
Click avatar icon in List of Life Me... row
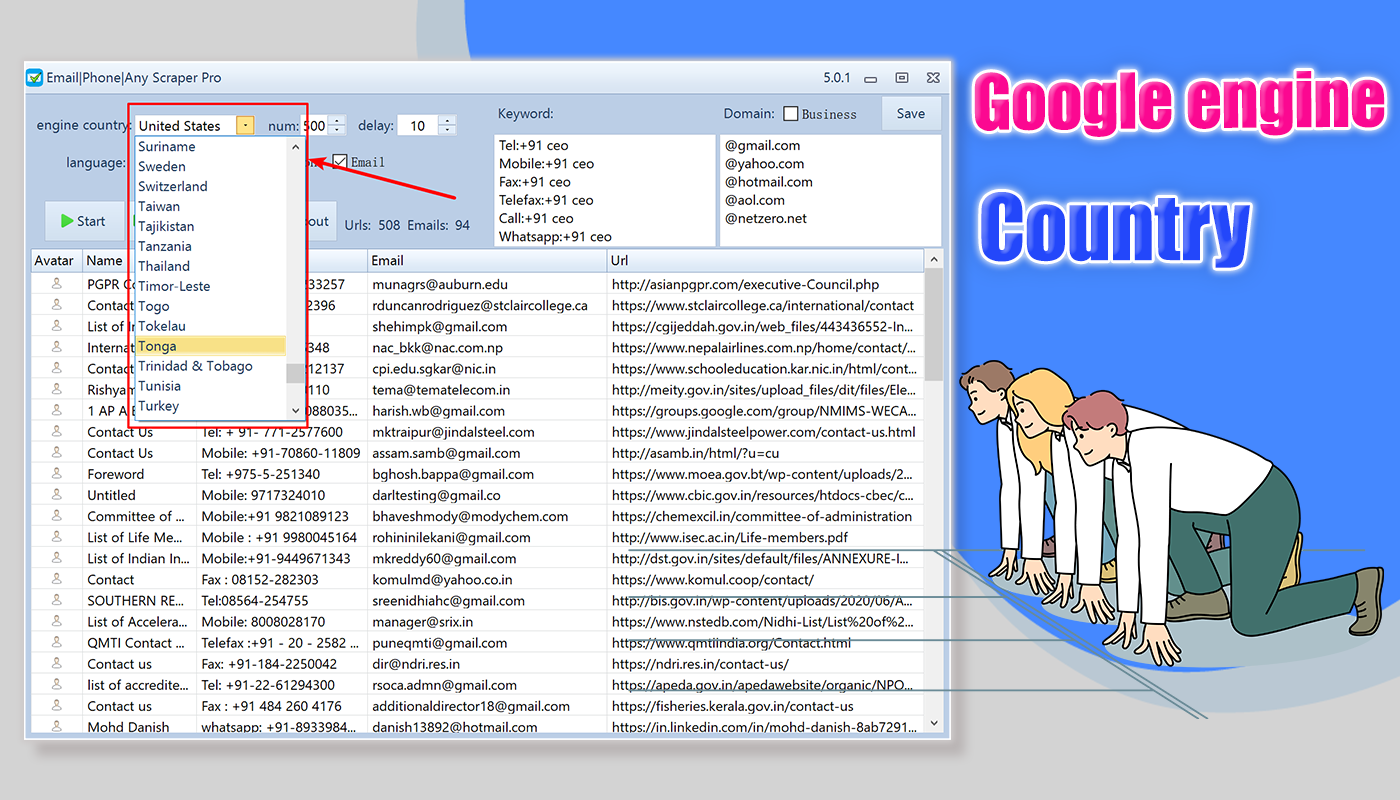pos(57,537)
